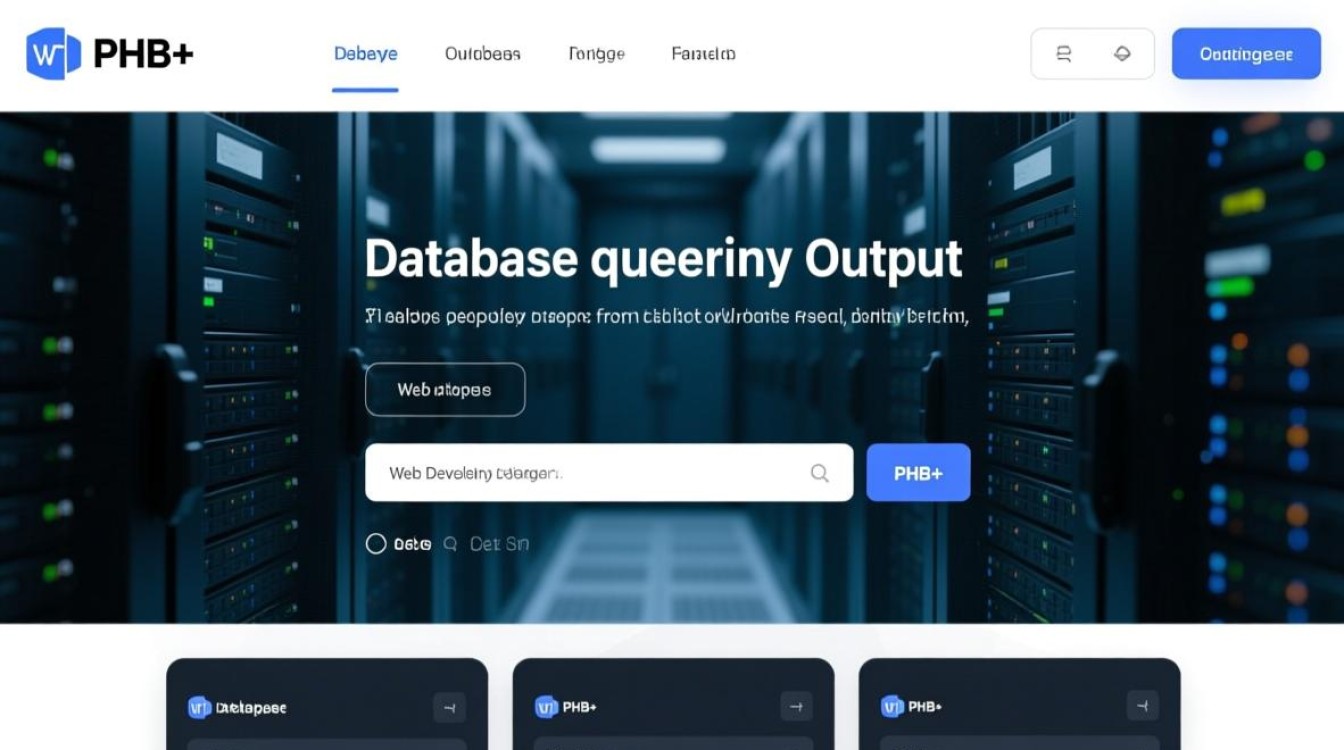Expand the first card using its arrow button
Image resolution: width=1344 pixels, height=750 pixels.
tap(449, 708)
